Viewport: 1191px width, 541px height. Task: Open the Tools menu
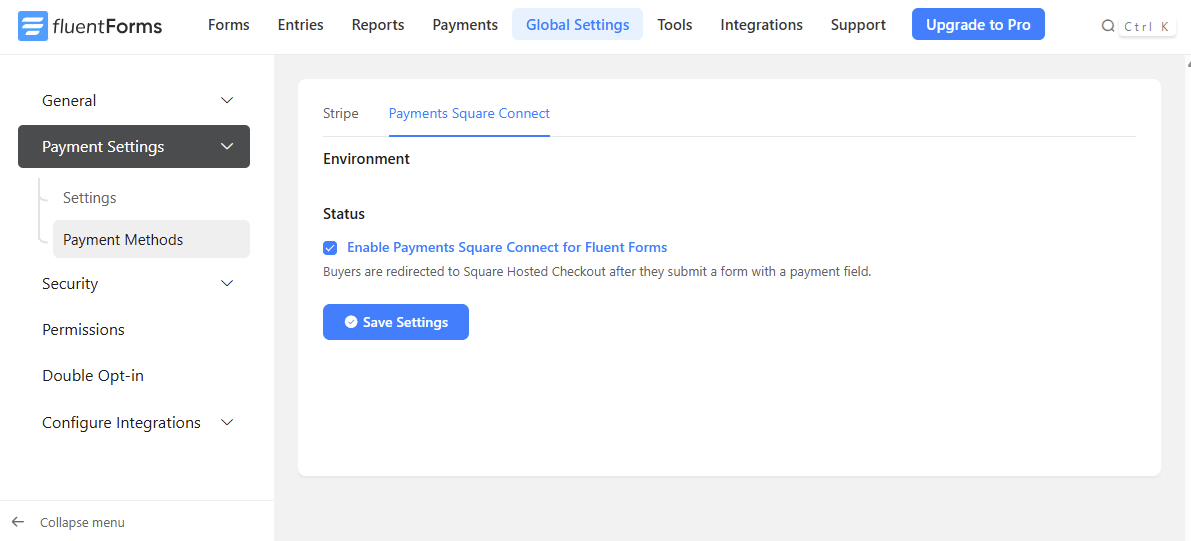(x=674, y=25)
